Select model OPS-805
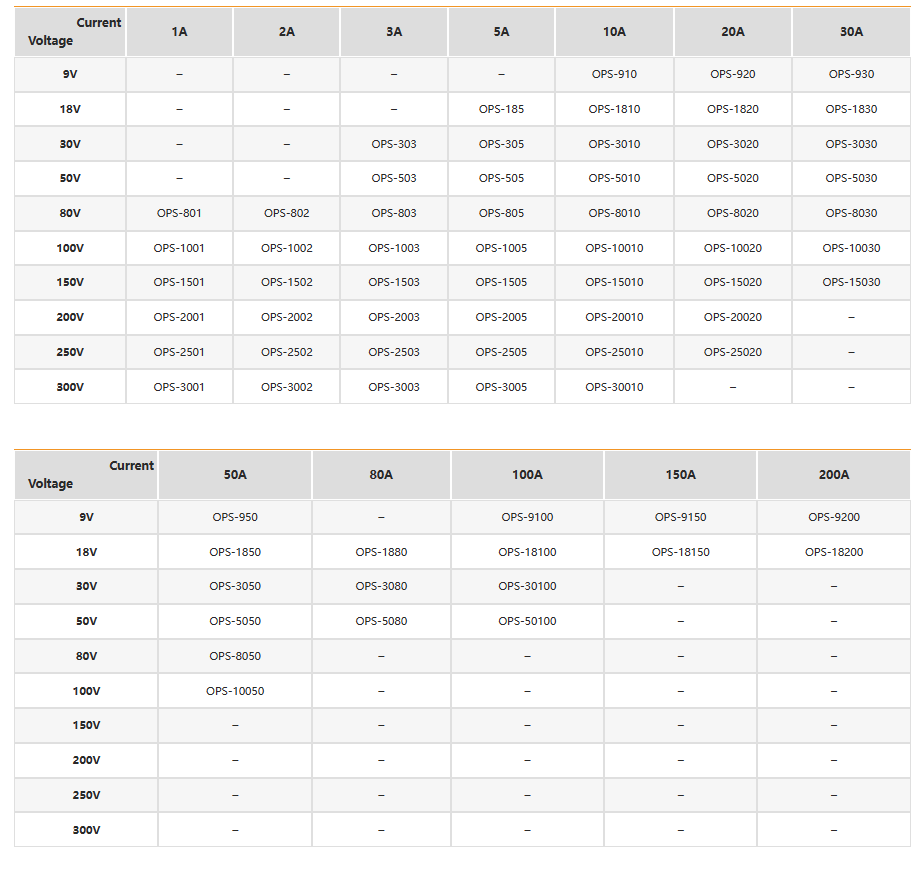The image size is (921, 870). click(x=501, y=213)
